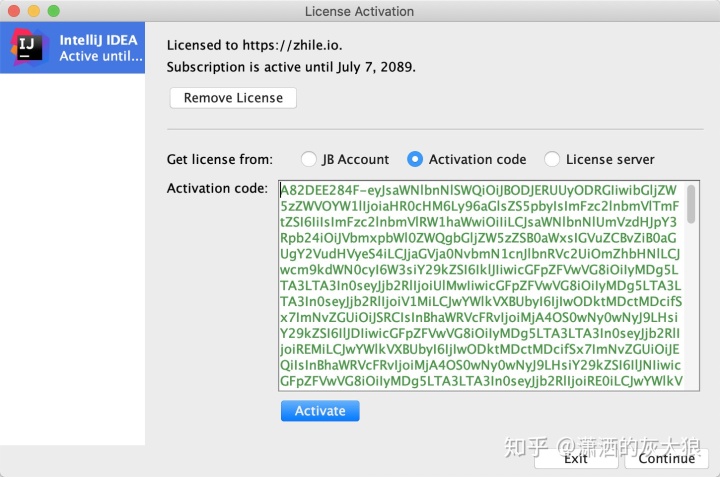
Task: Click the Remove License button
Action: tap(233, 98)
